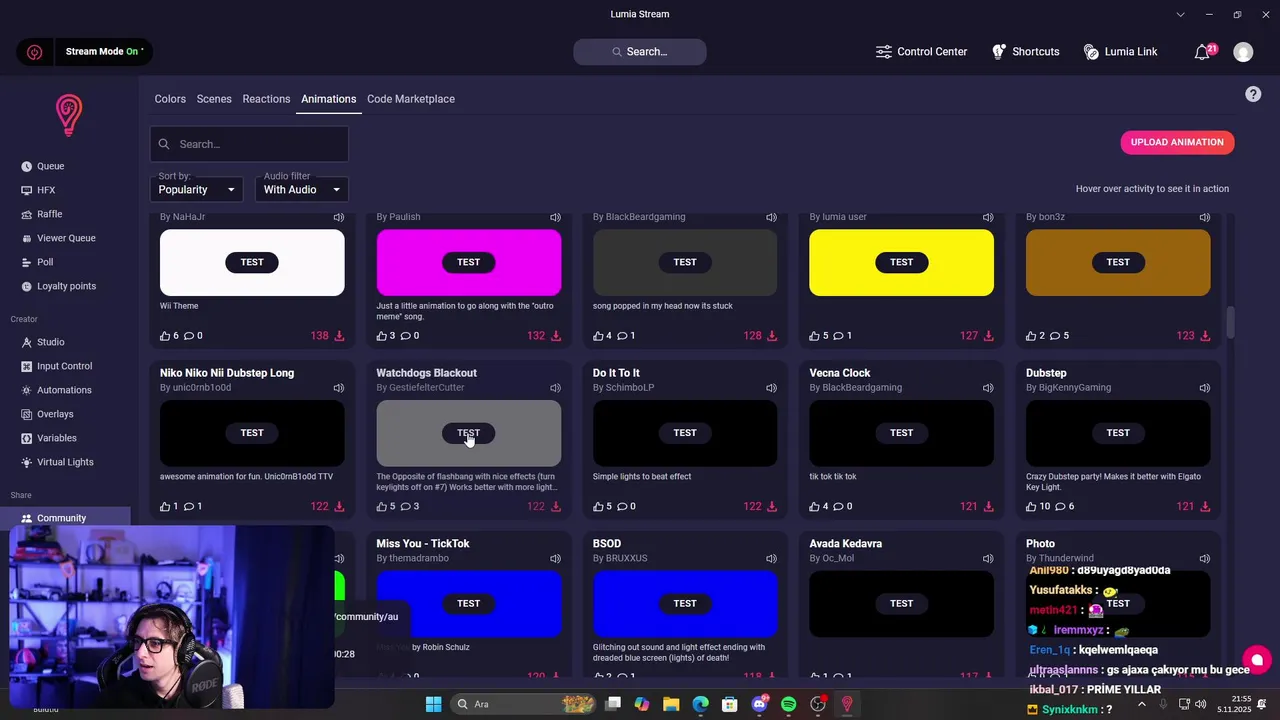Show hidden system tray icons
This screenshot has height=720, width=1280.
pos(1142,704)
